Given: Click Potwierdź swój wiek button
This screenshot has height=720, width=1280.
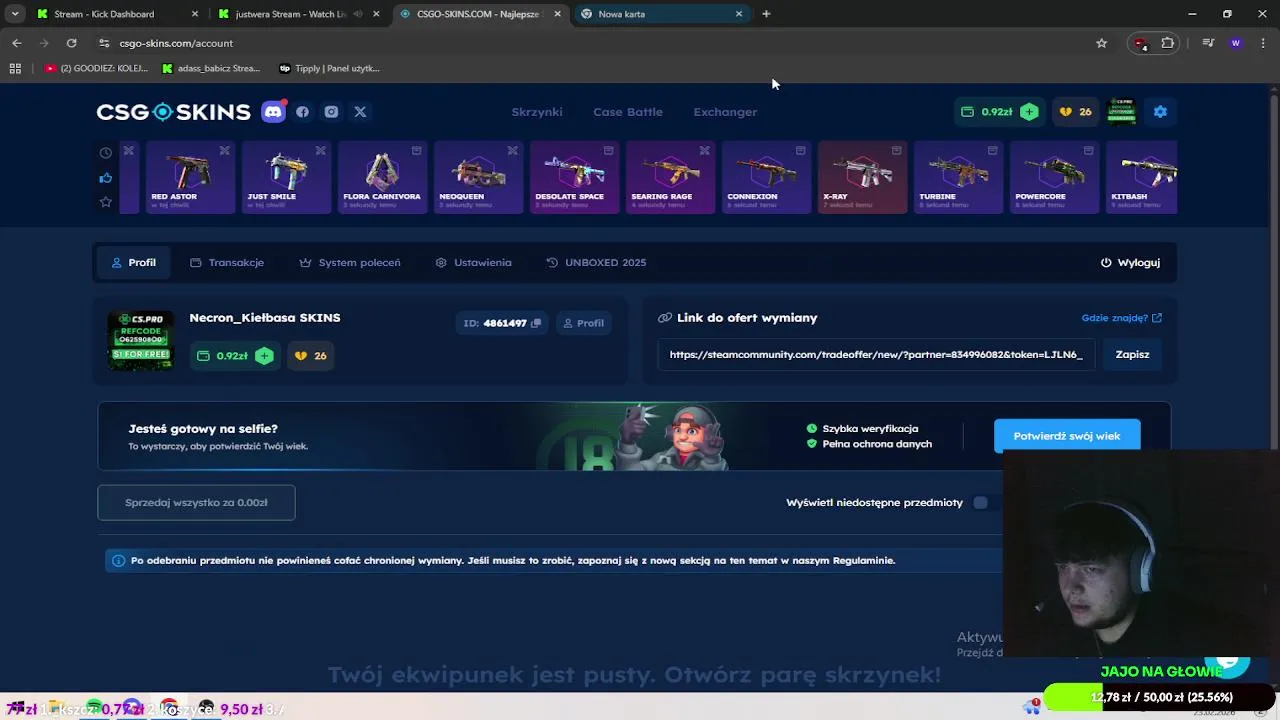Looking at the screenshot, I should tap(1067, 436).
